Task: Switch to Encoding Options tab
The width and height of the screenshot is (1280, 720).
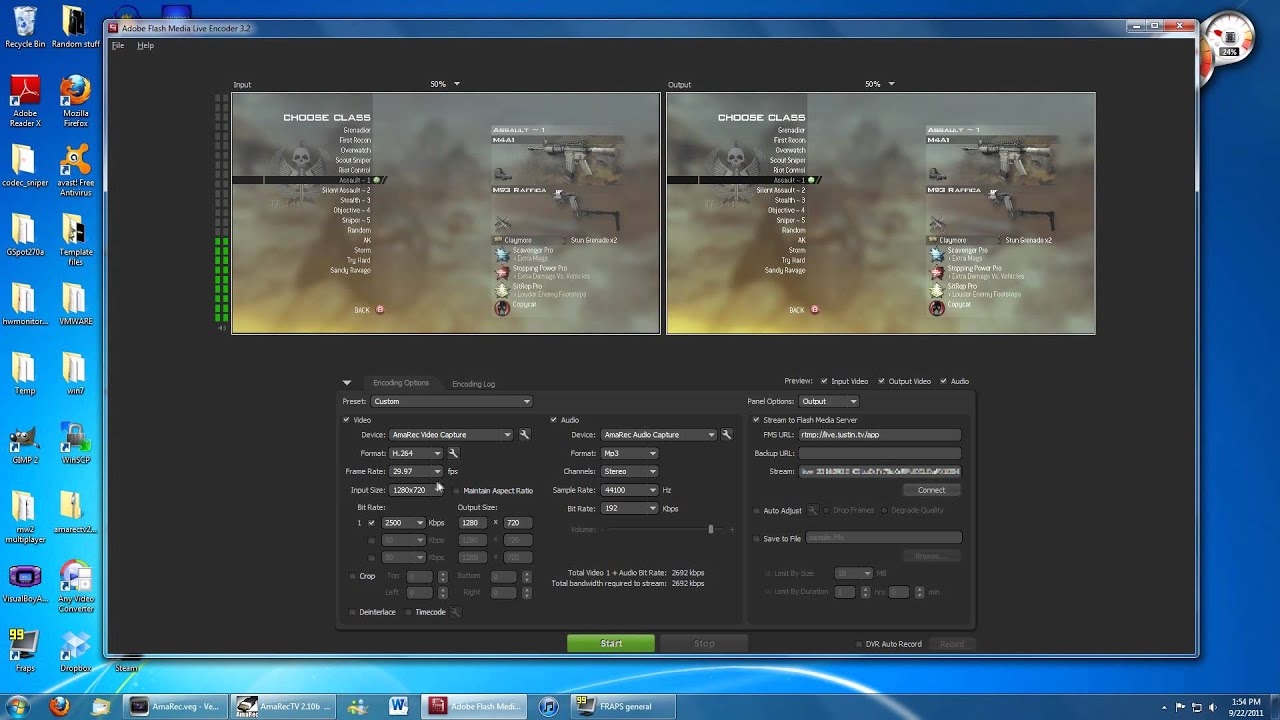Action: point(401,383)
